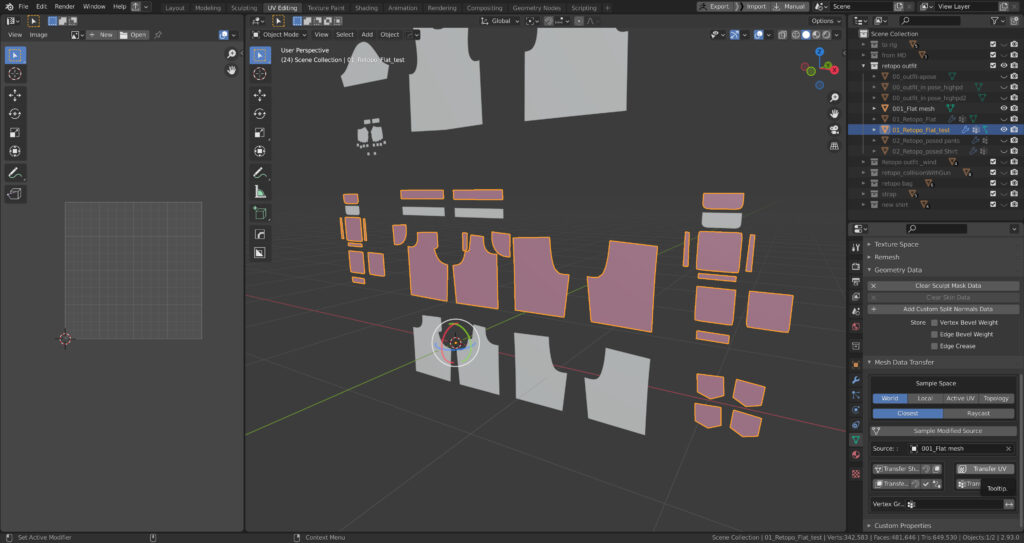Image resolution: width=1024 pixels, height=543 pixels.
Task: Toggle camera view in viewport navigation
Action: click(834, 129)
